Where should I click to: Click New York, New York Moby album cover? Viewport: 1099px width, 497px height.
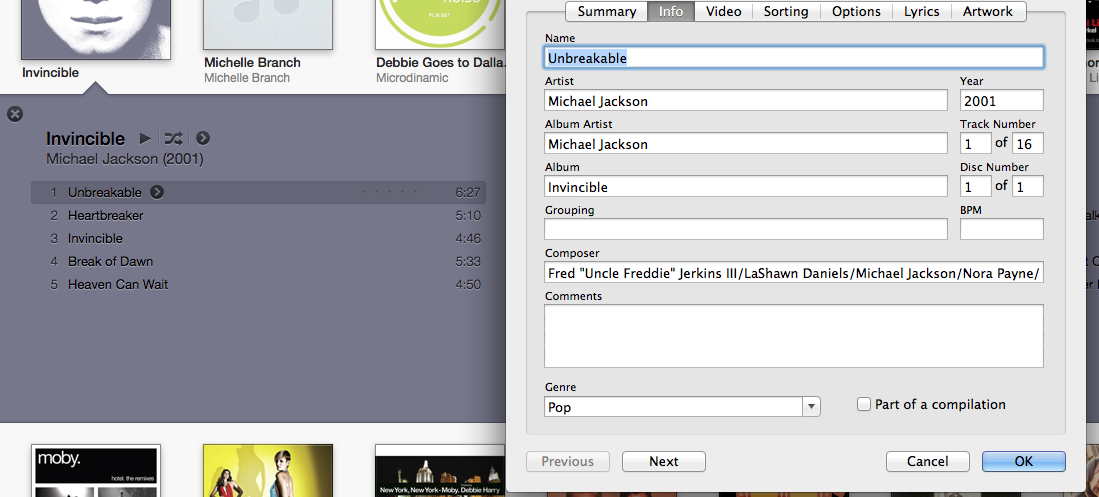tap(439, 470)
